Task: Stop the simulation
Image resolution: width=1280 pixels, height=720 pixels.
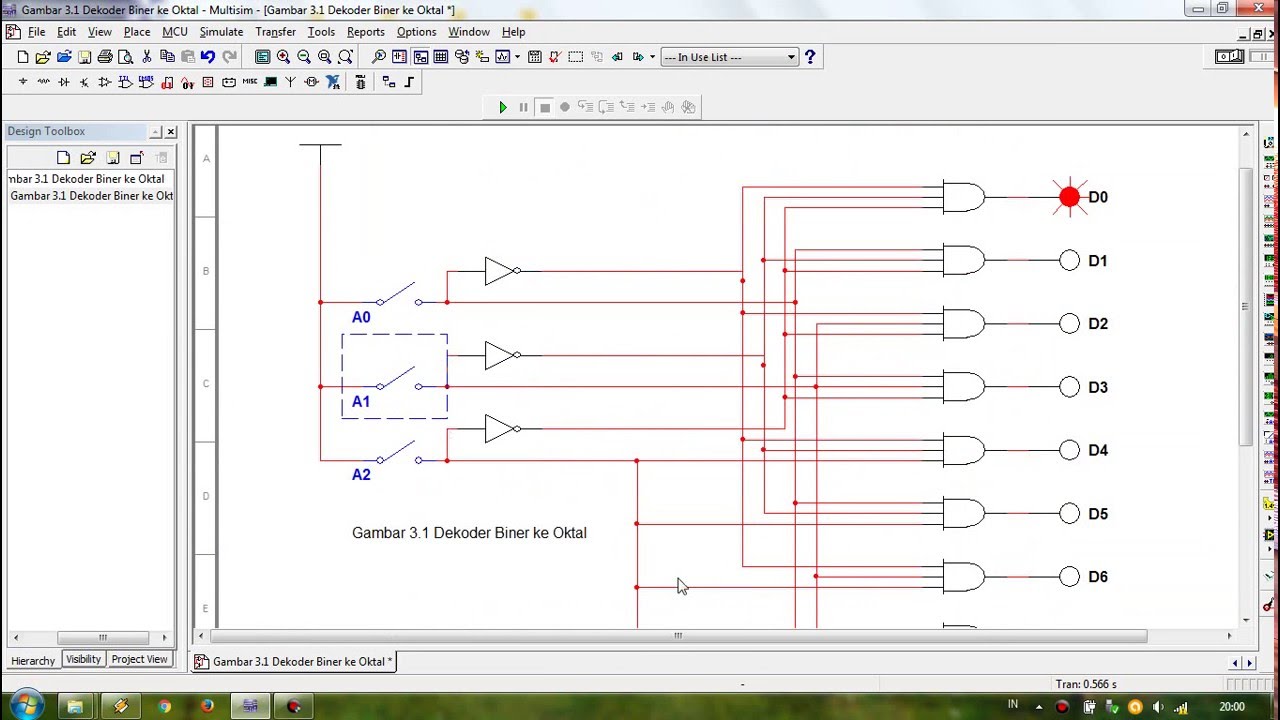Action: (545, 107)
